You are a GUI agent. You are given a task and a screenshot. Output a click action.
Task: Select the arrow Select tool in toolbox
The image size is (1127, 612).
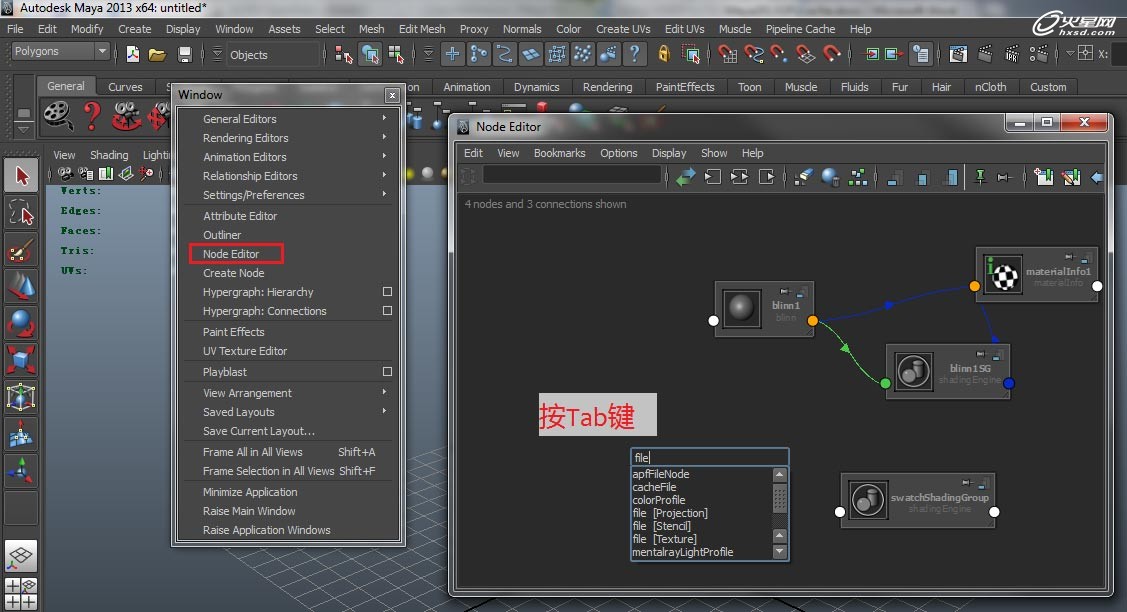pyautogui.click(x=21, y=176)
